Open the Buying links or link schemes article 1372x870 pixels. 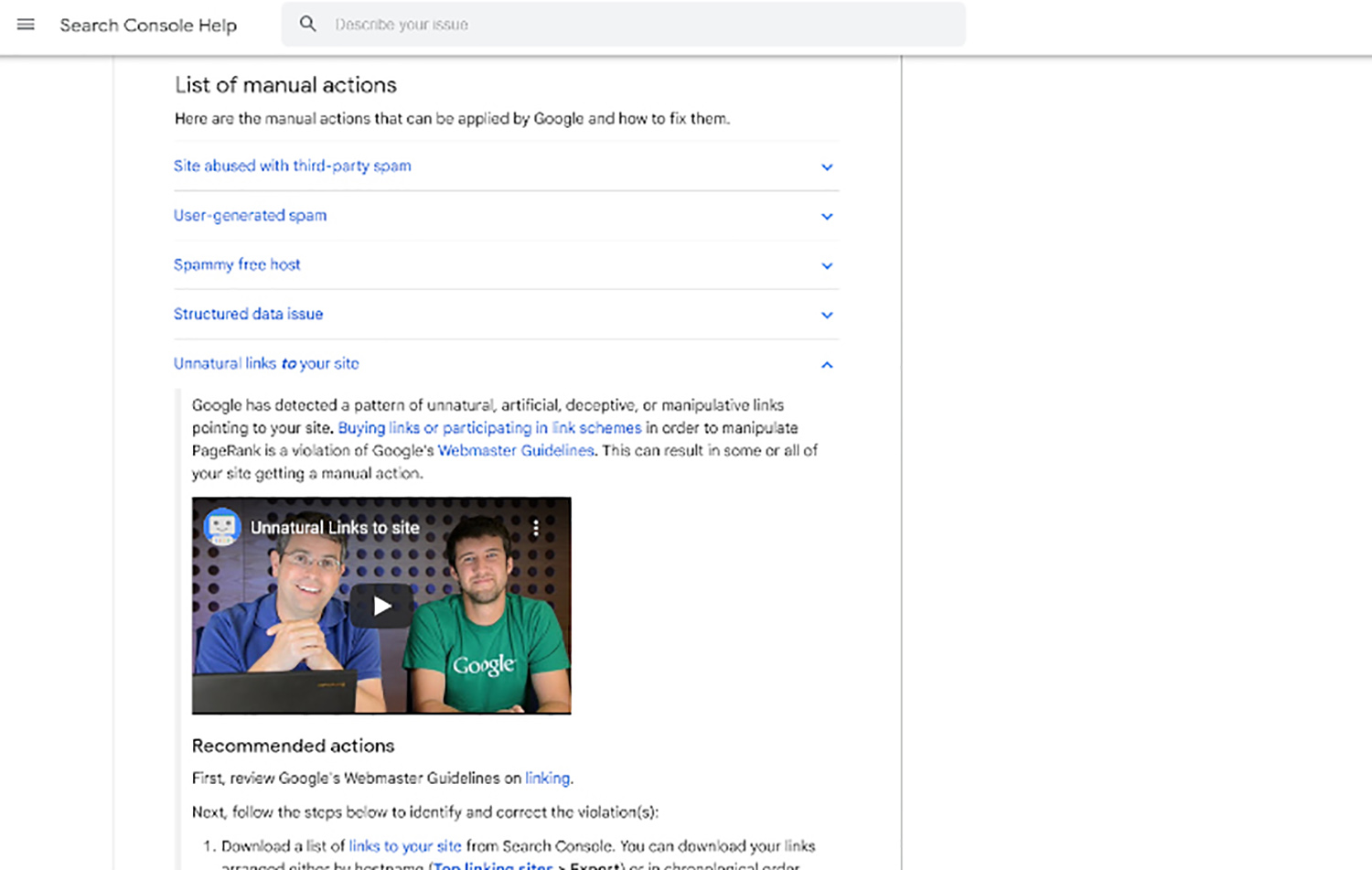point(490,427)
